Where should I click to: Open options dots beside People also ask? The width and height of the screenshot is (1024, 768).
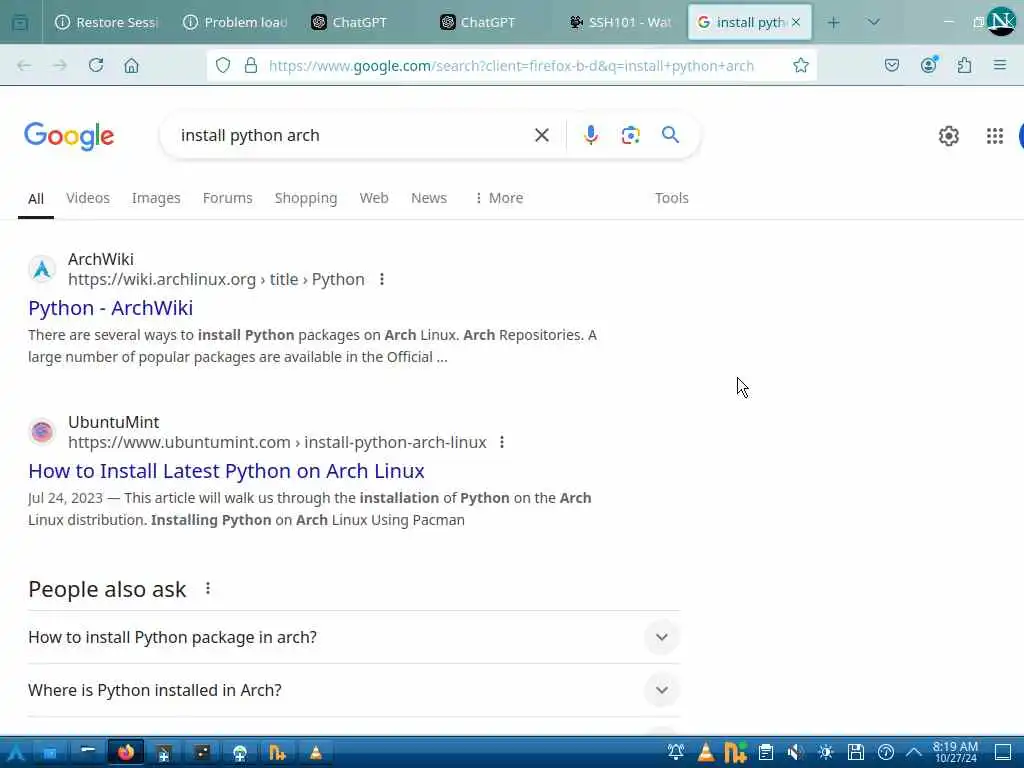point(208,588)
